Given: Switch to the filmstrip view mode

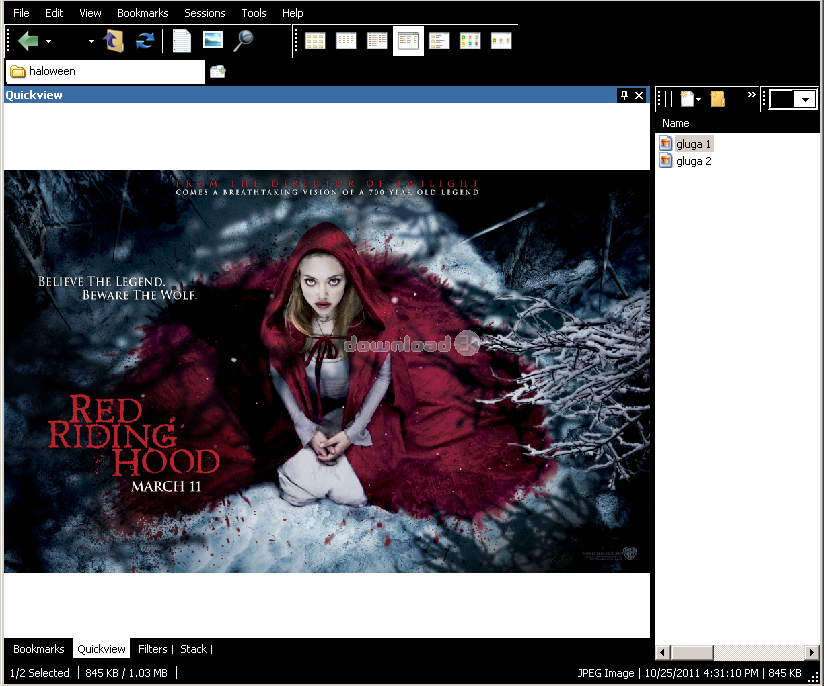Looking at the screenshot, I should tap(501, 40).
